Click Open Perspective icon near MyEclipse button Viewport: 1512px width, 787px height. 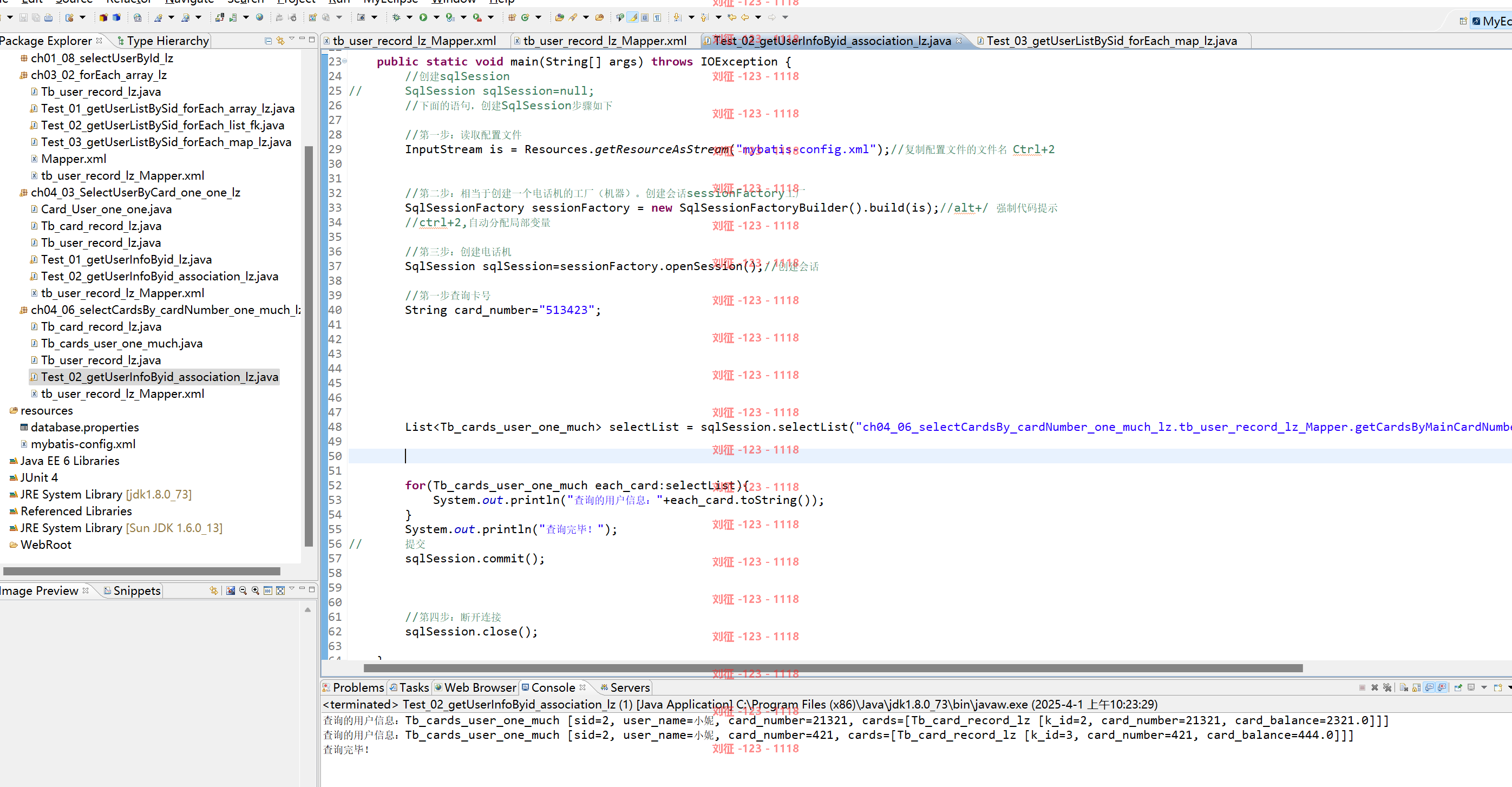coord(1463,21)
